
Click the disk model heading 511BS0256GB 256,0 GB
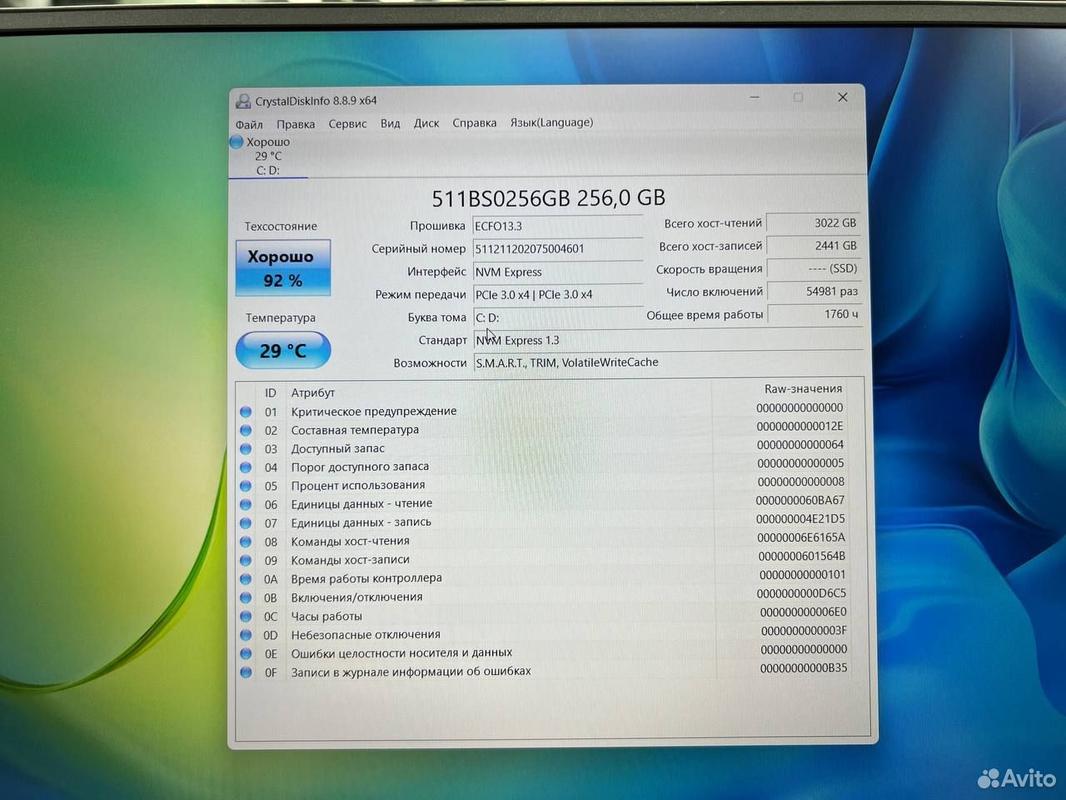549,198
